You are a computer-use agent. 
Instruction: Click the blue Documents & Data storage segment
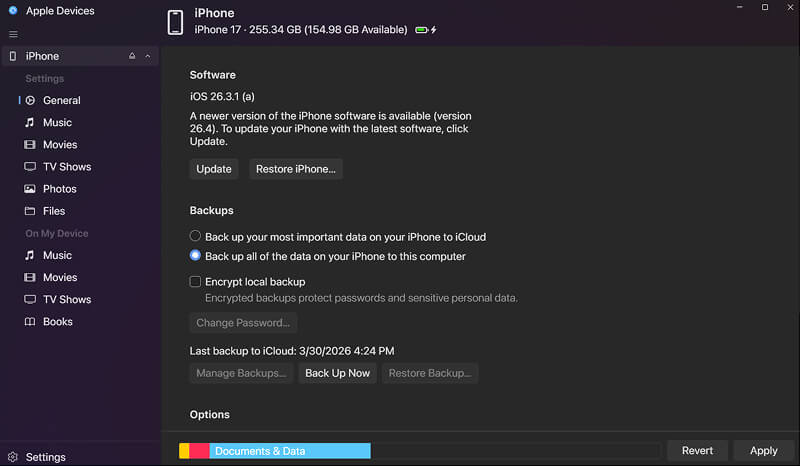[x=290, y=451]
